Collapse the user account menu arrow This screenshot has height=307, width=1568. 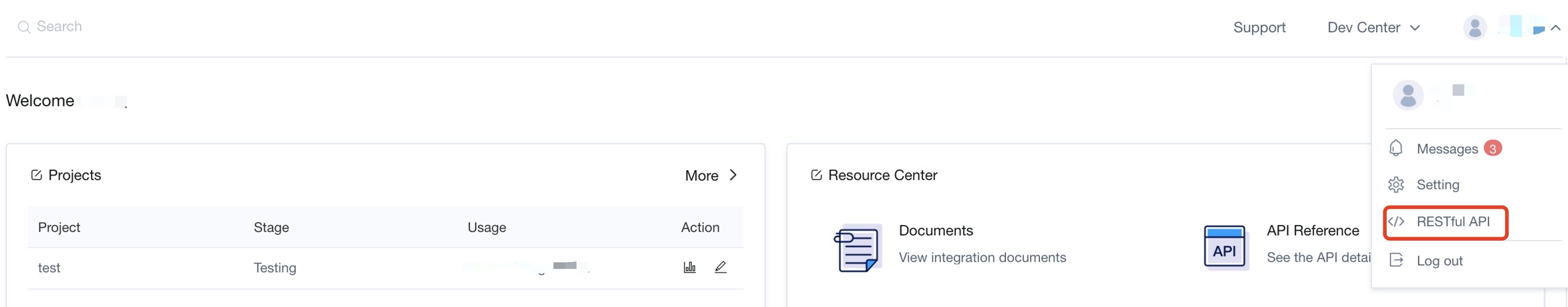(x=1555, y=28)
